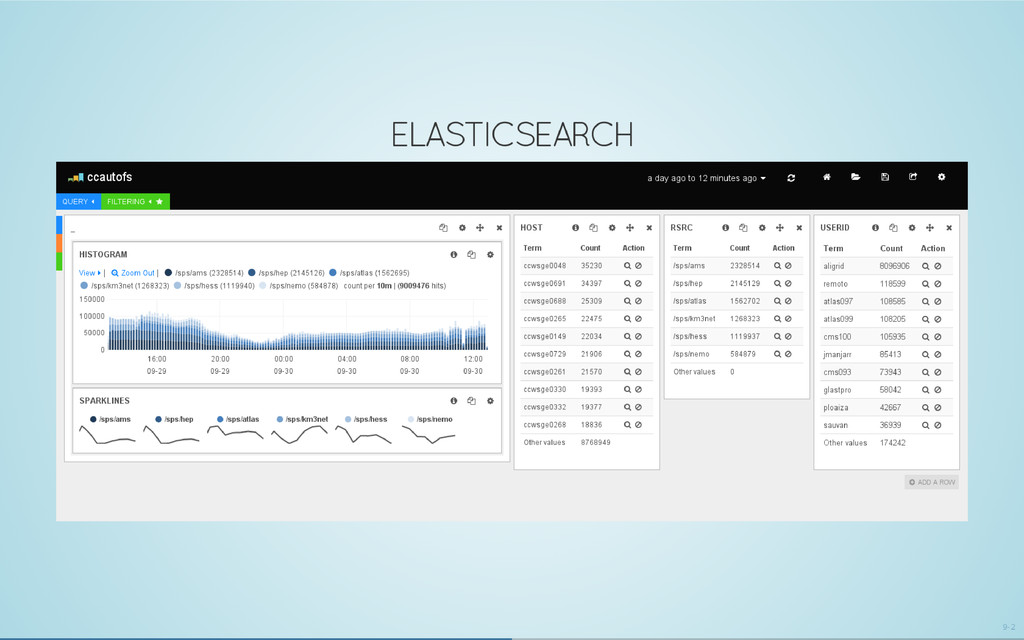The image size is (1024, 640).
Task: Show info for the HISTOGRAM panel
Action: click(x=453, y=255)
